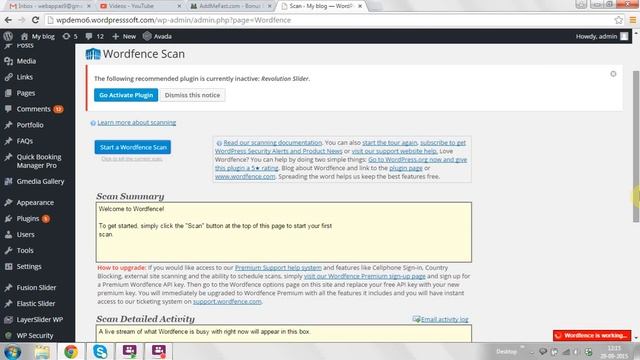
Task: Click Start a Wordfence Scan button
Action: [x=133, y=147]
